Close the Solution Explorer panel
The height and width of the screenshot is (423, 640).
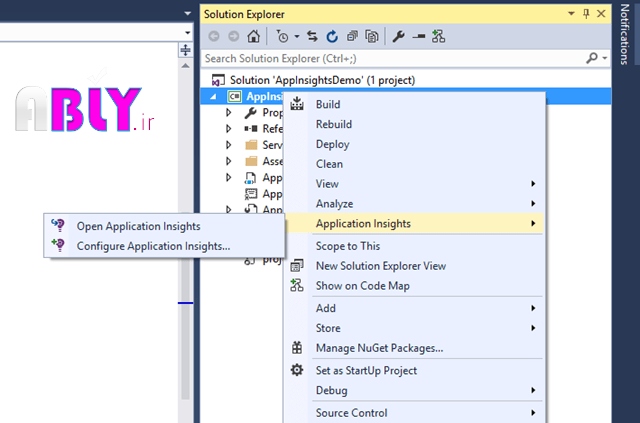tap(601, 14)
